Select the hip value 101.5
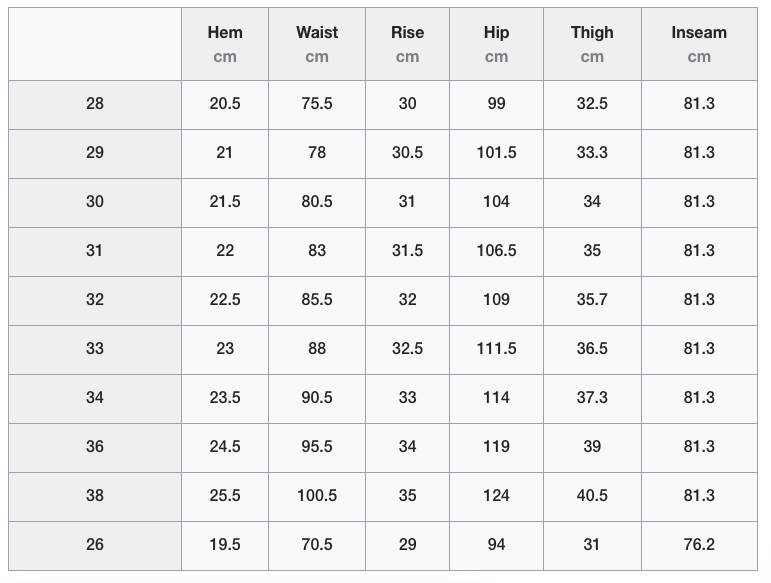This screenshot has height=583, width=771. [496, 153]
